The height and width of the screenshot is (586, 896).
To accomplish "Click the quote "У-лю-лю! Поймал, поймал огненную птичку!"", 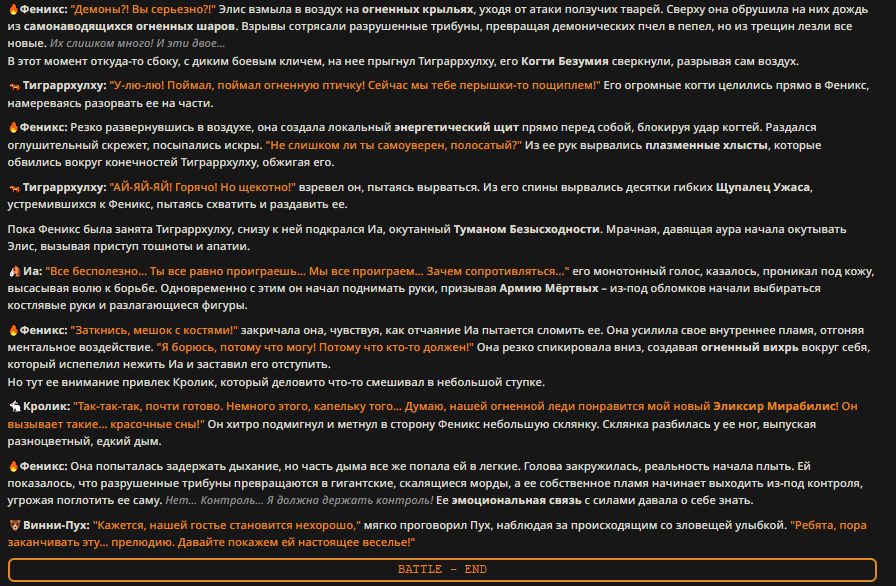I will (x=237, y=86).
